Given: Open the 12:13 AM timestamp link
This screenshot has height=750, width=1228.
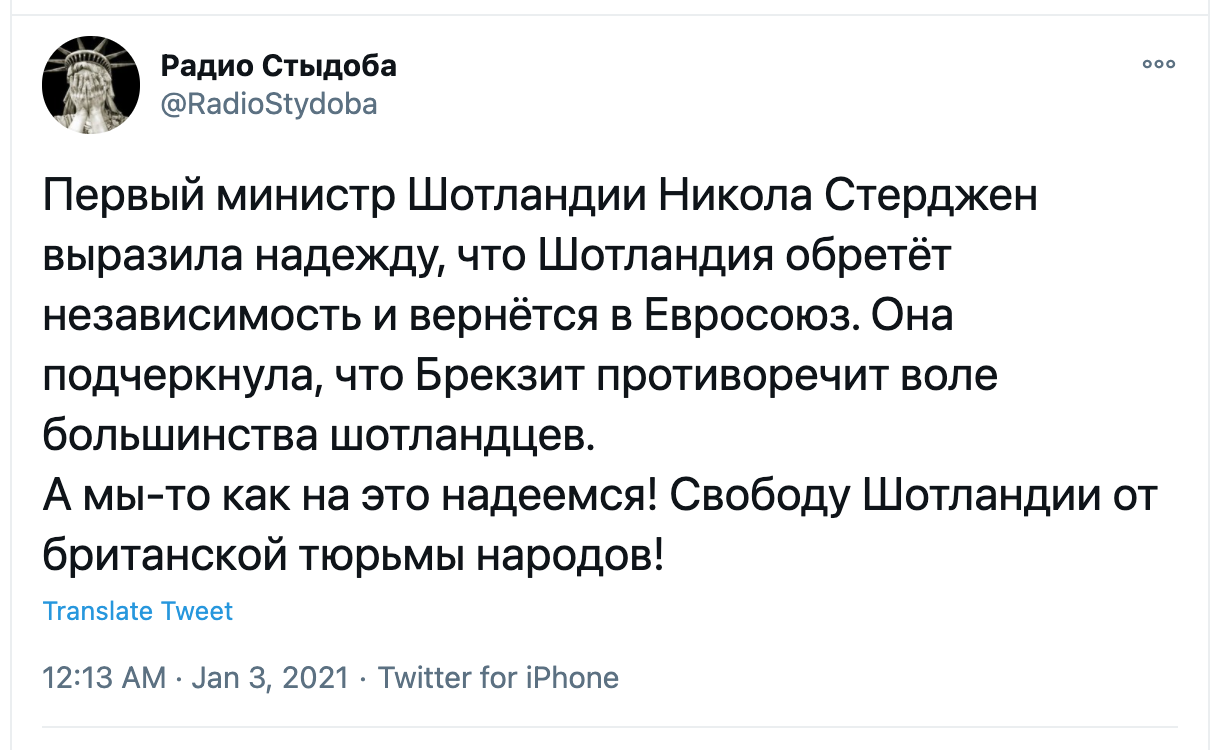Looking at the screenshot, I should click(105, 678).
